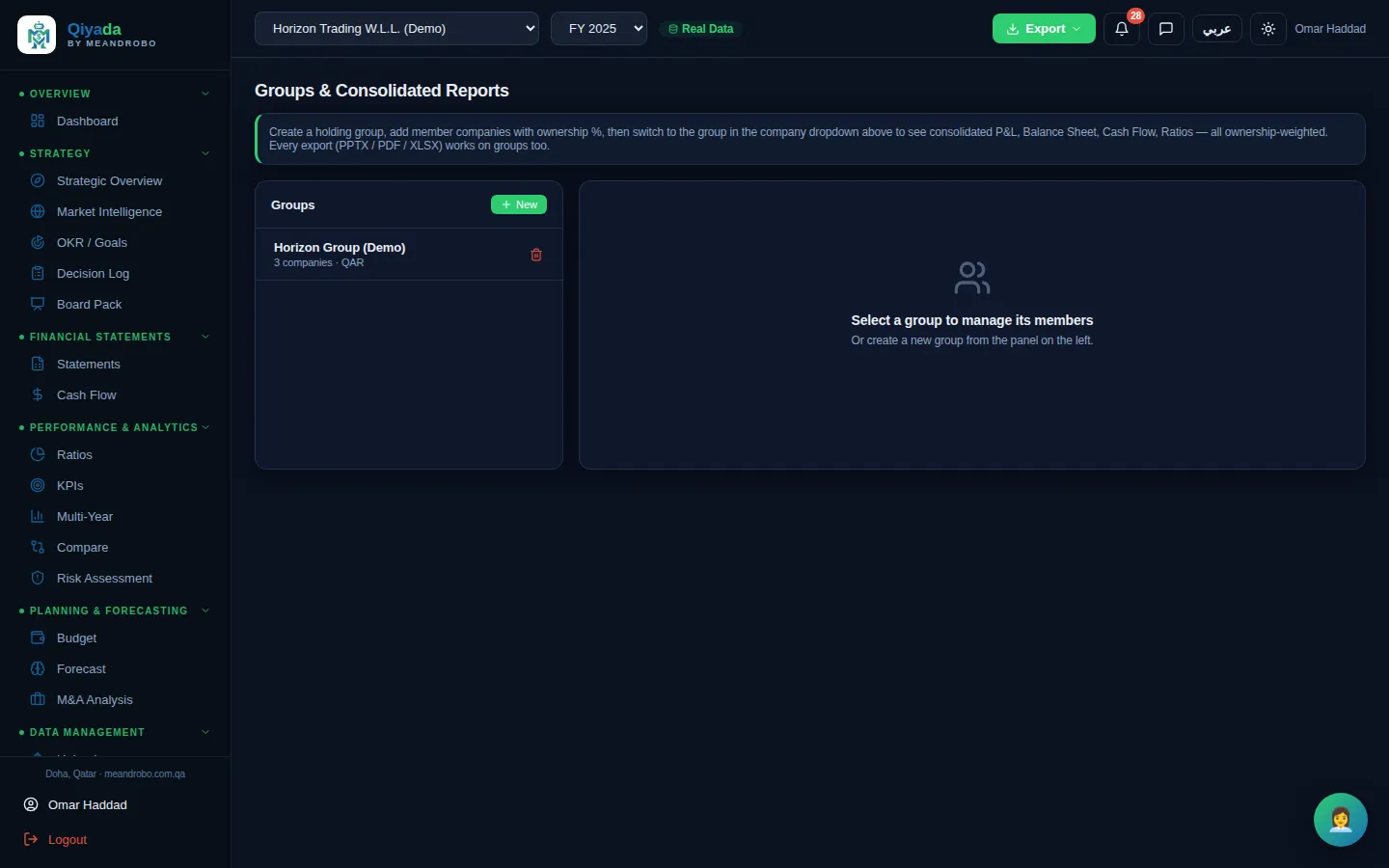Open the chat messages icon
This screenshot has height=868, width=1389.
[1166, 29]
